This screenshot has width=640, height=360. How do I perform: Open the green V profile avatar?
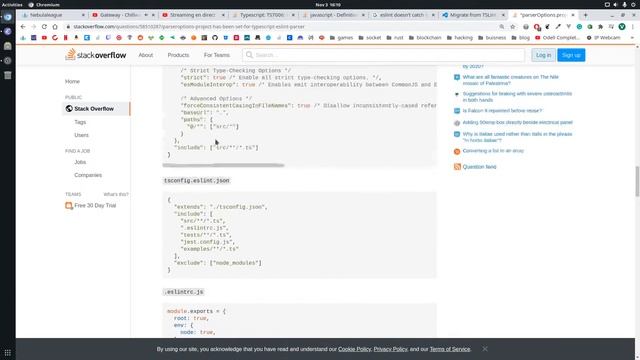622,27
